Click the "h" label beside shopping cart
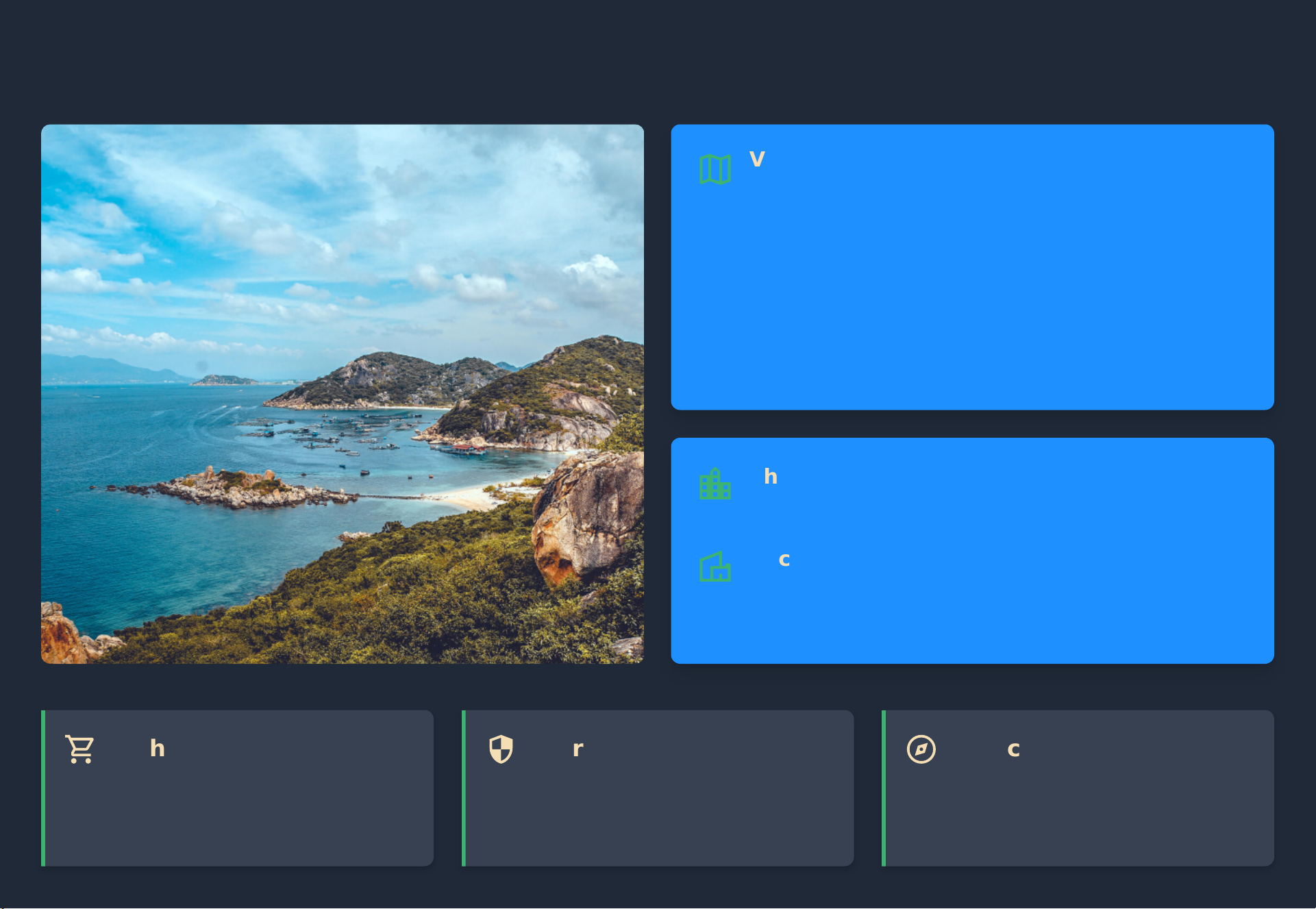 coord(158,748)
